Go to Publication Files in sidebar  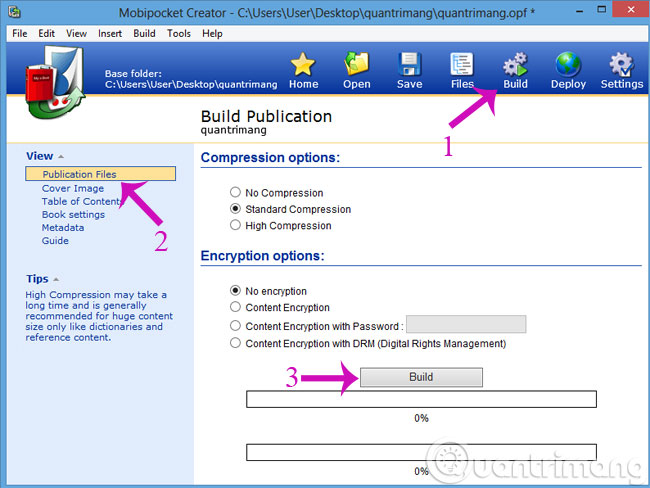(100, 174)
